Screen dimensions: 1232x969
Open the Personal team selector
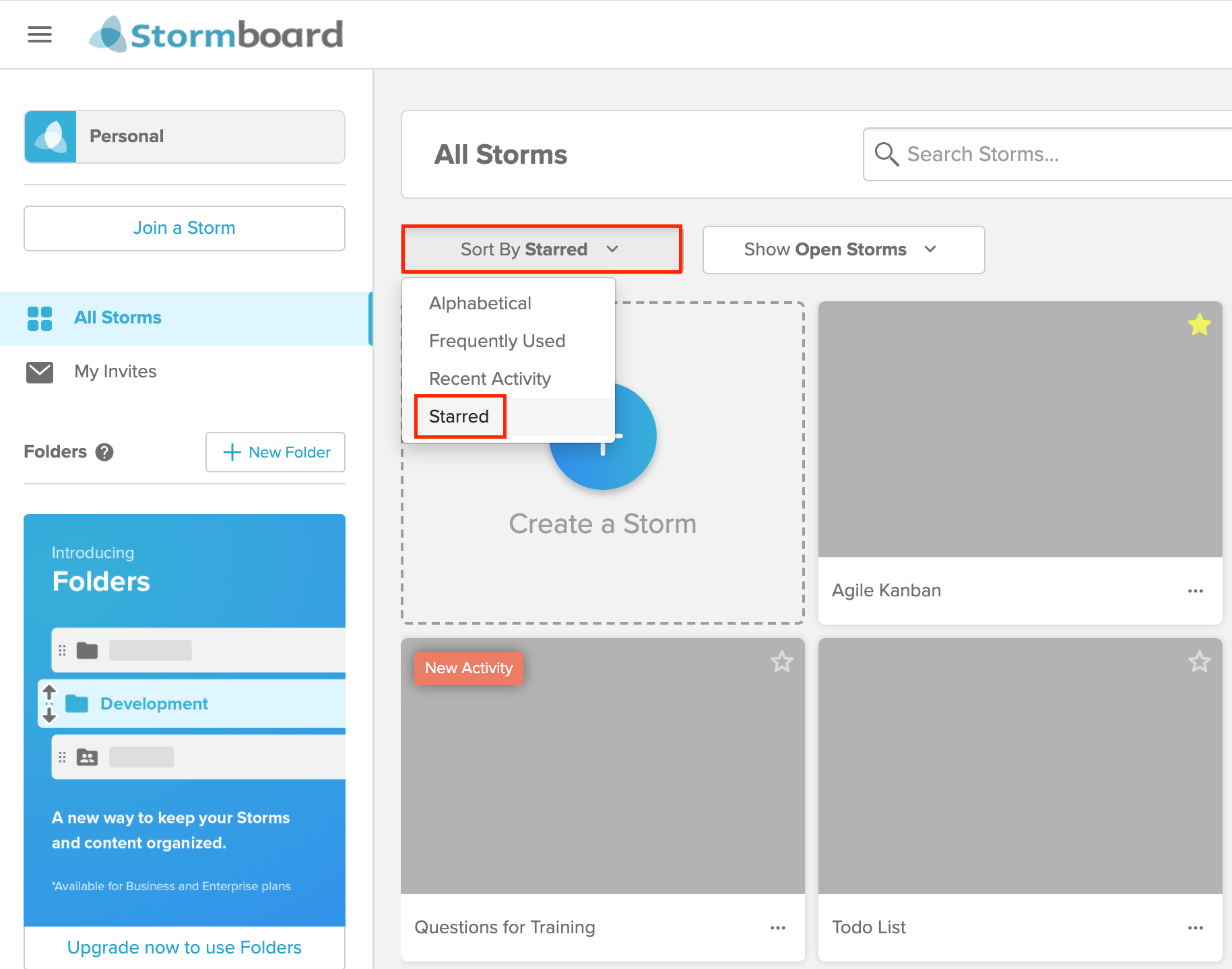(185, 137)
